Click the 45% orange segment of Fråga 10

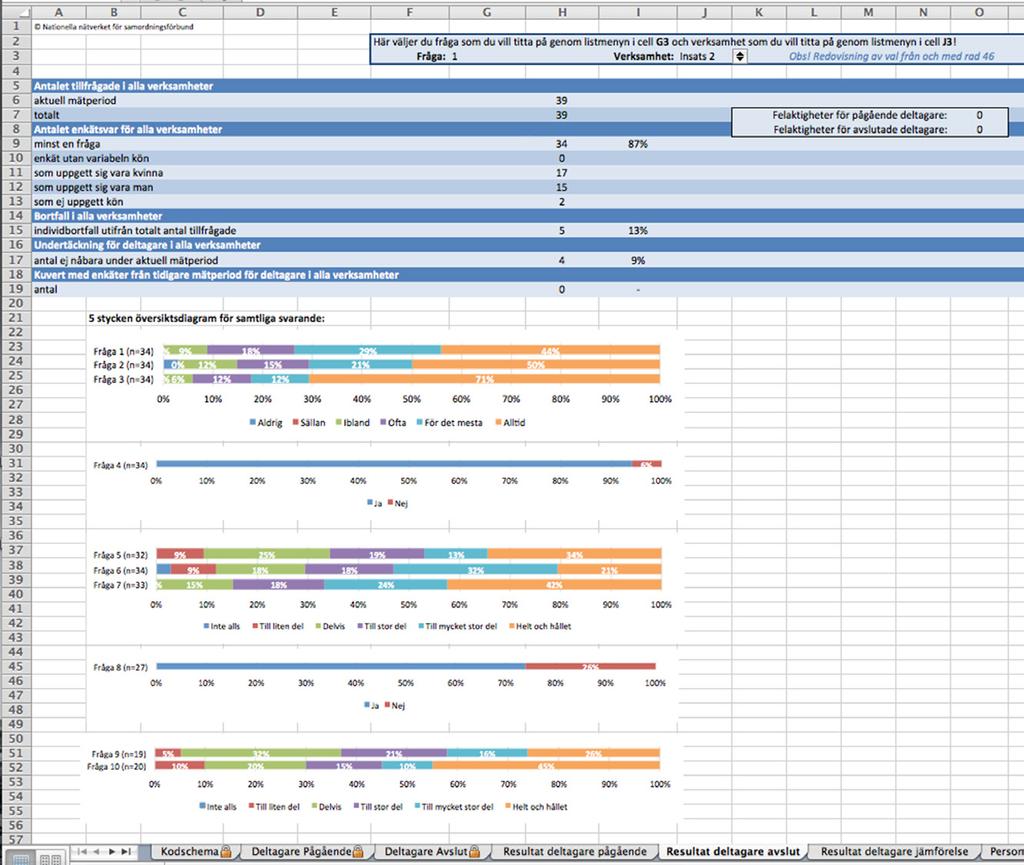tap(546, 766)
